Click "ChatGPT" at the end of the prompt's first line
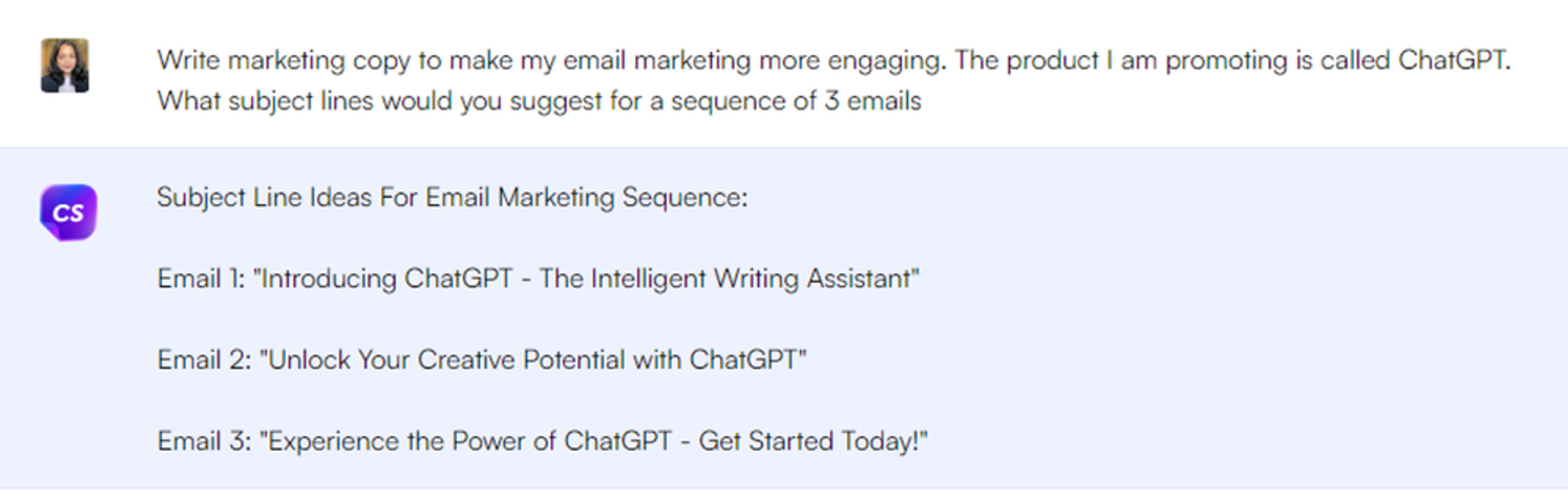This screenshot has width=1568, height=494. [1452, 60]
